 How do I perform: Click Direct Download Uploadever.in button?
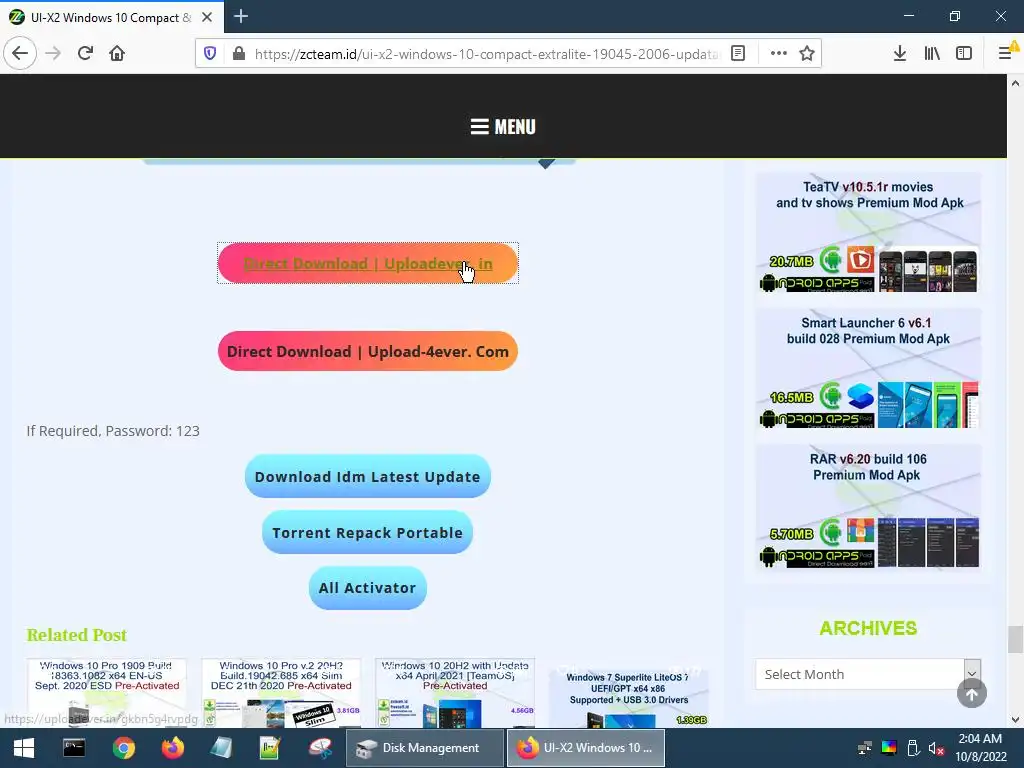coord(368,263)
